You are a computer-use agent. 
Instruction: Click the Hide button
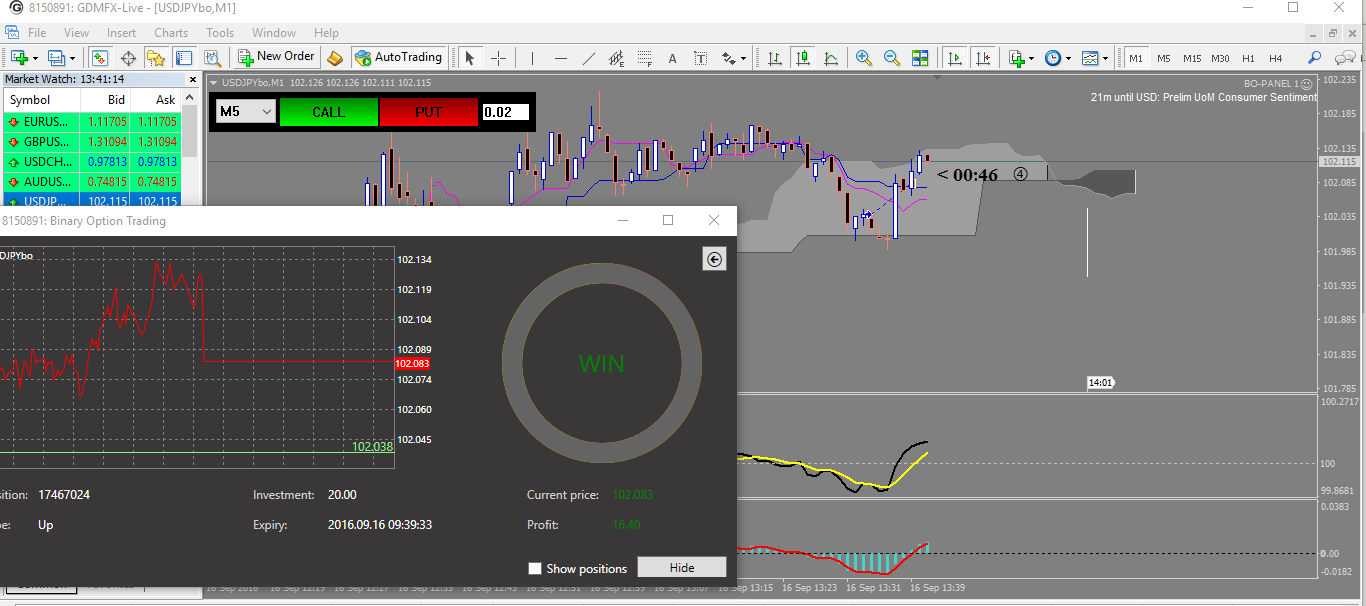[682, 567]
